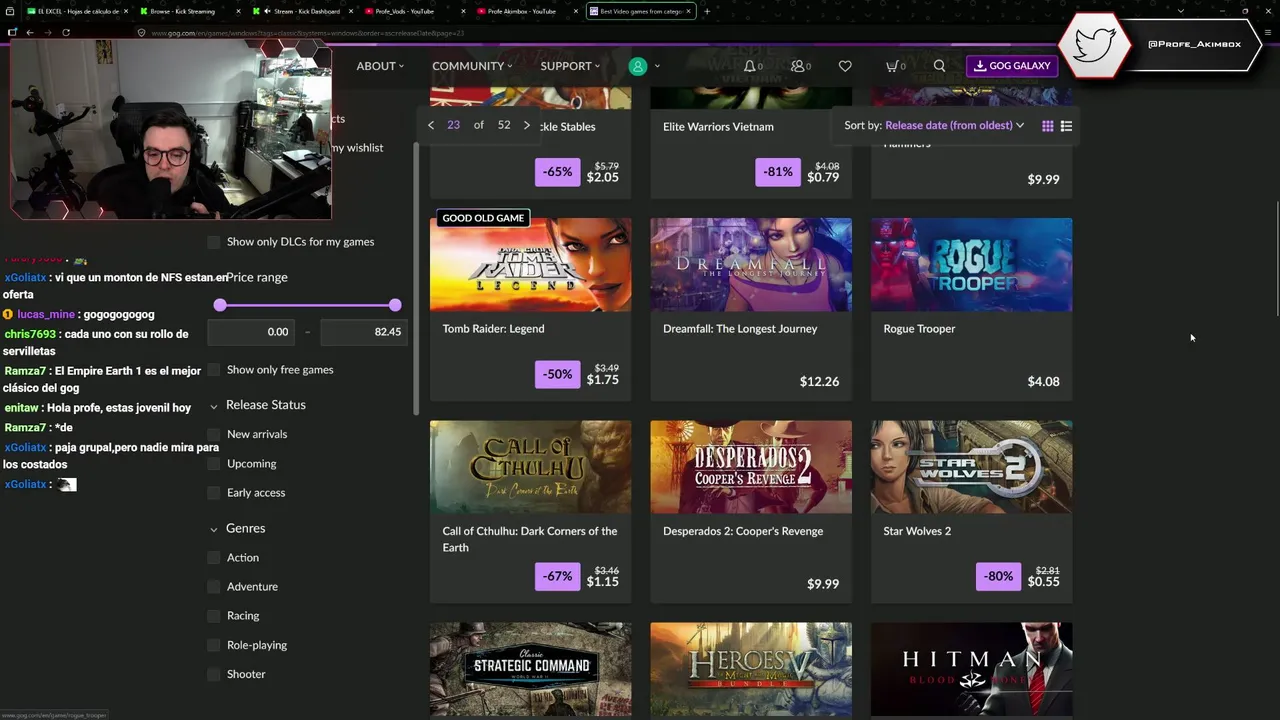This screenshot has width=1280, height=720.
Task: Open the Call of Cthulhu cover thumbnail
Action: click(531, 467)
